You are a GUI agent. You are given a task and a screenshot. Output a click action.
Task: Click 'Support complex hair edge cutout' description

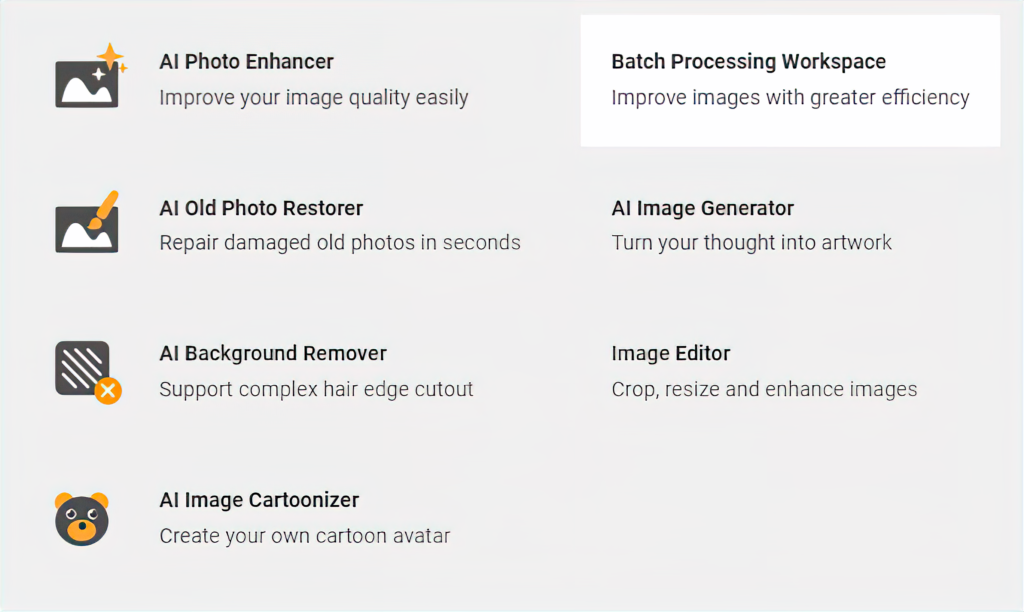tap(316, 389)
